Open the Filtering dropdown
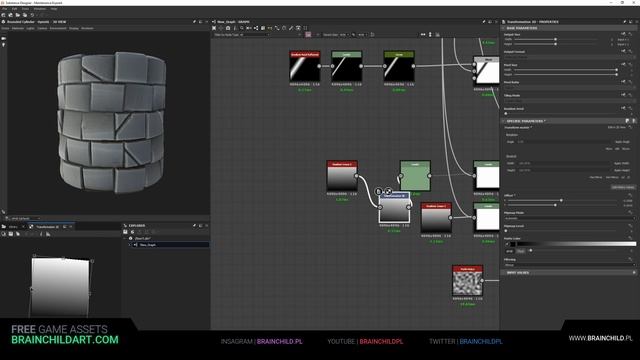This screenshot has width=640, height=360. pos(569,265)
